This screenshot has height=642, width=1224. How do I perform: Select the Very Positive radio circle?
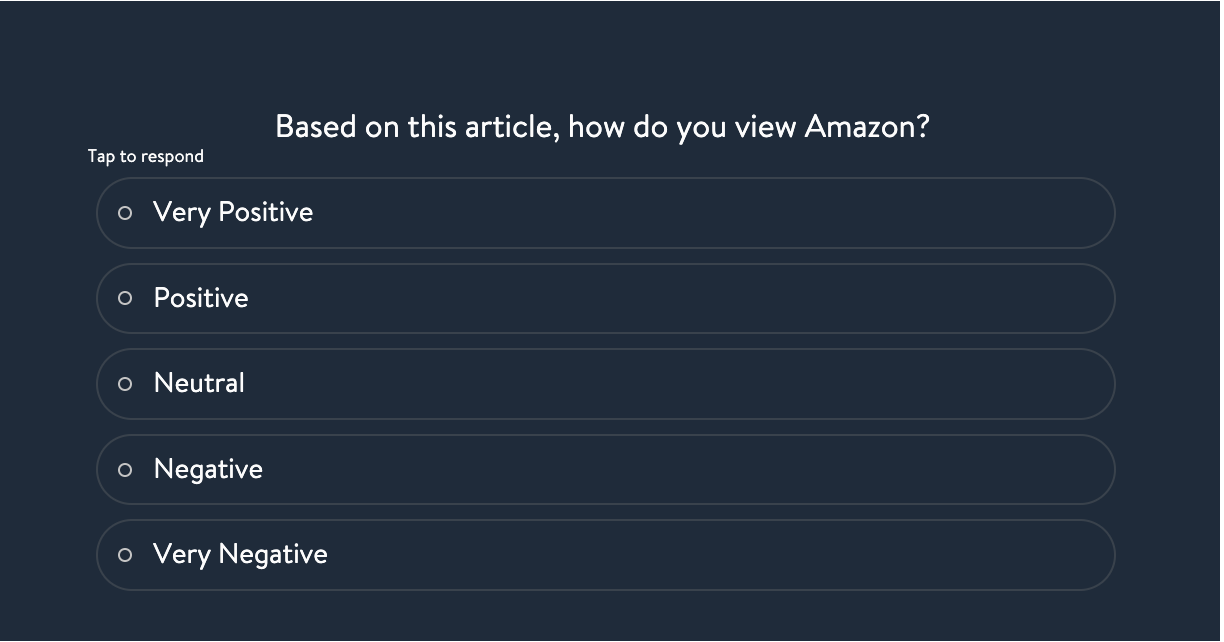(125, 212)
